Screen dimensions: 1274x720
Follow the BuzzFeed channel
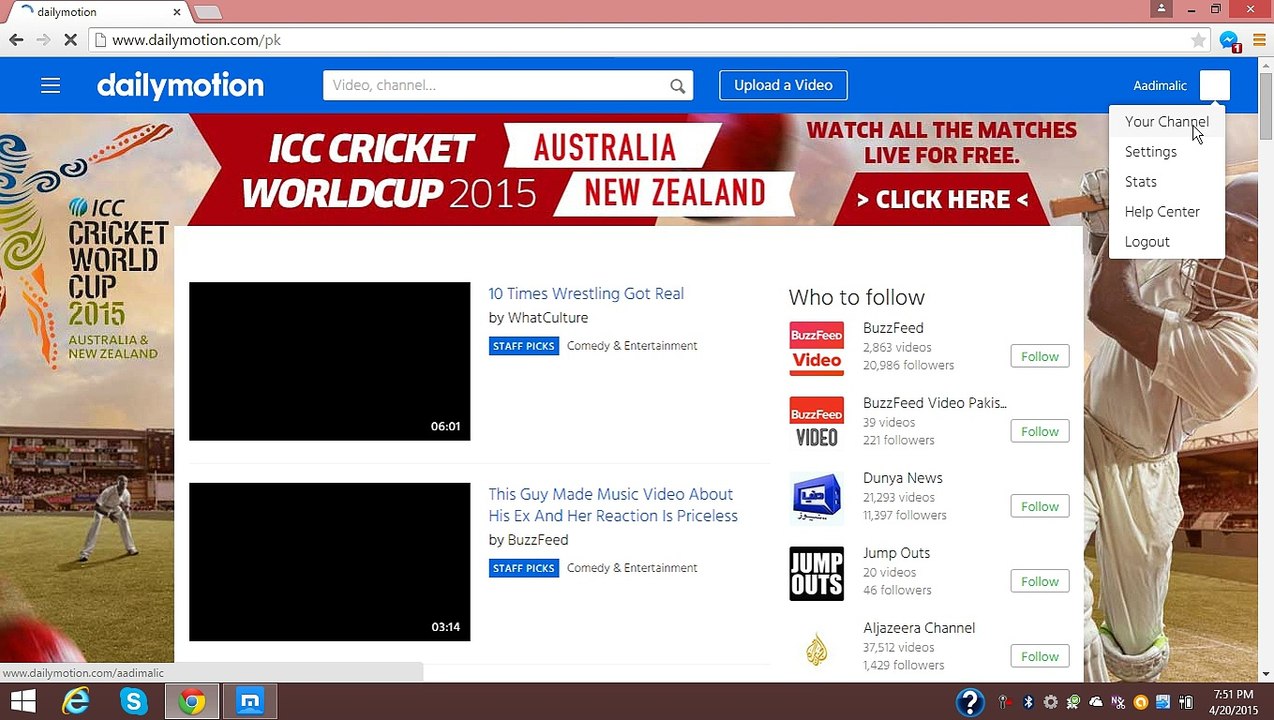[1039, 356]
